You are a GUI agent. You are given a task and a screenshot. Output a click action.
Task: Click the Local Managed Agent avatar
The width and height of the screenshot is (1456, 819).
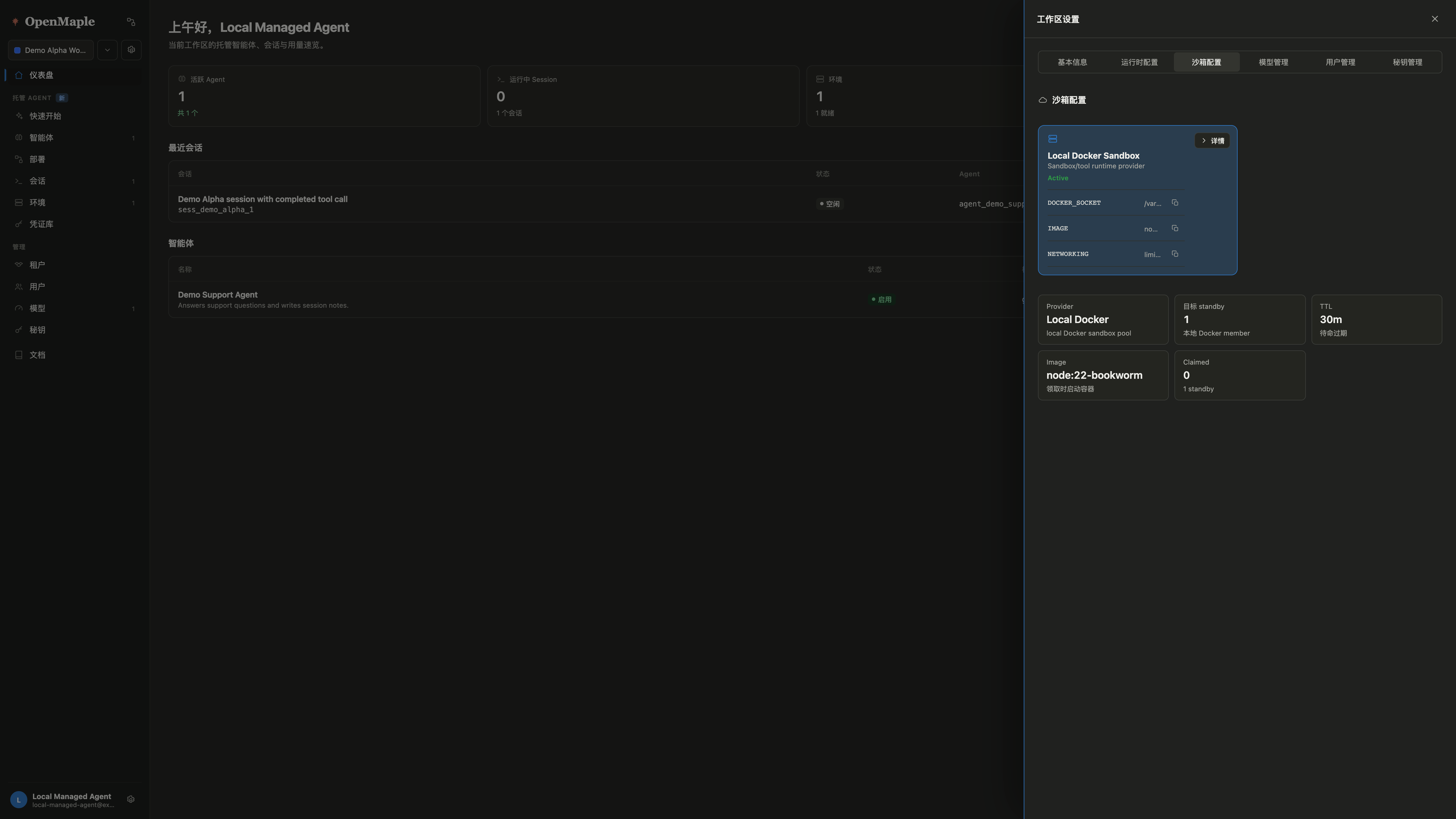pos(19,800)
